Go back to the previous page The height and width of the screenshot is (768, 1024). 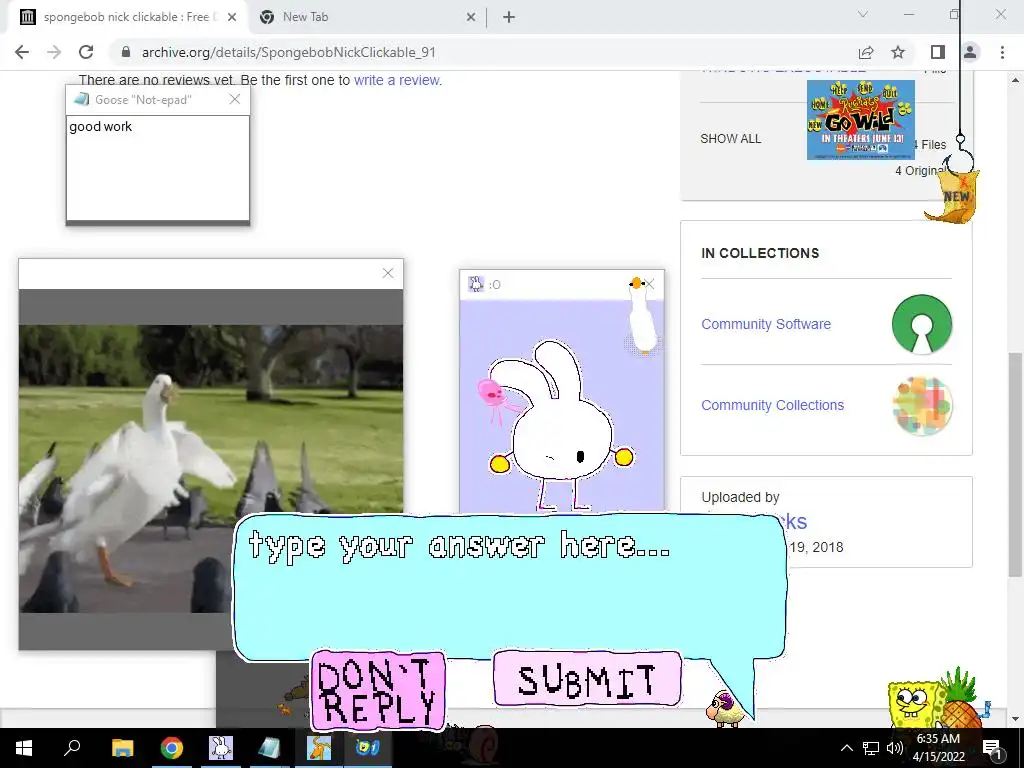[22, 52]
